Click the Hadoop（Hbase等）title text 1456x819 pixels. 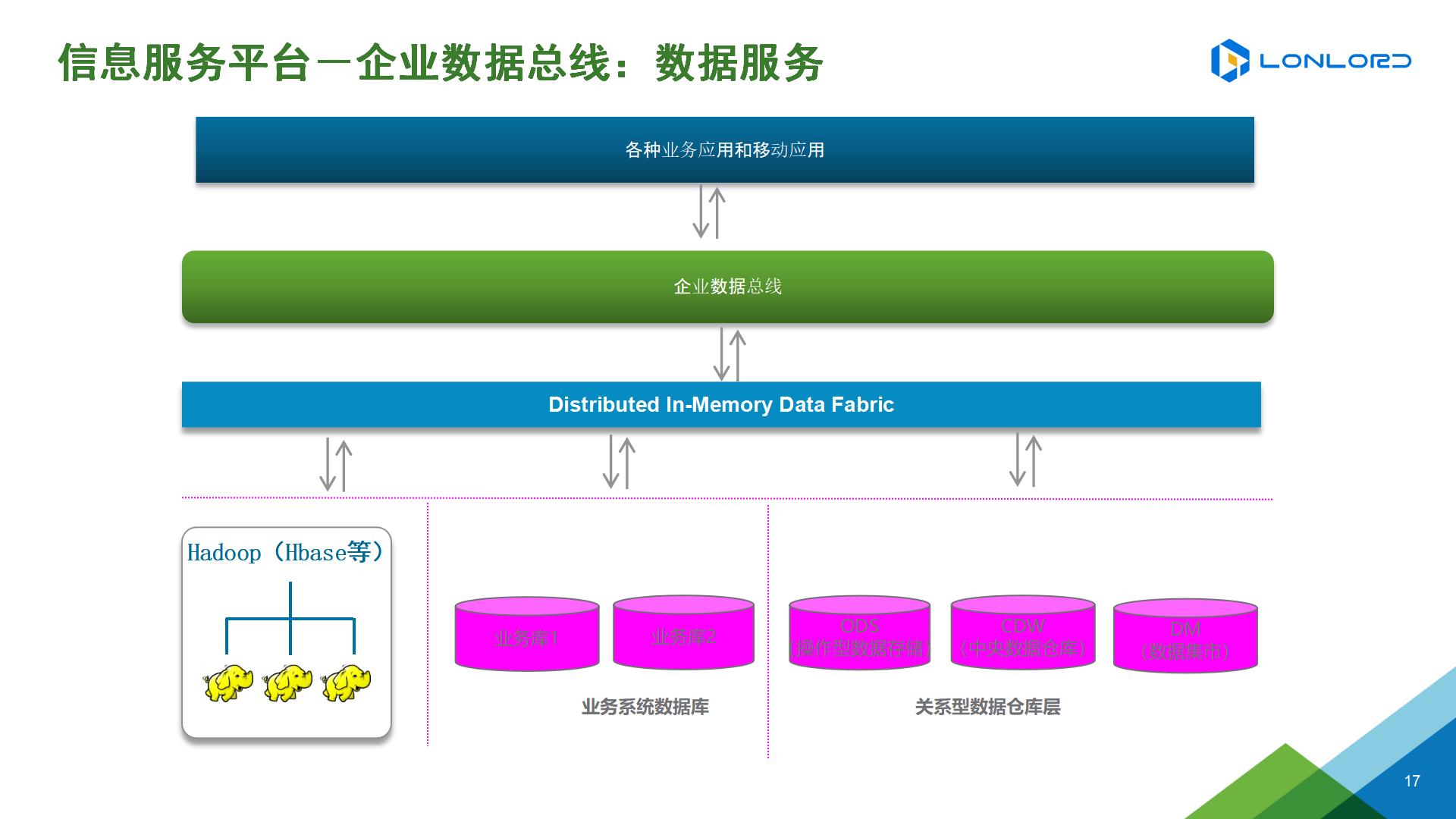(x=286, y=553)
